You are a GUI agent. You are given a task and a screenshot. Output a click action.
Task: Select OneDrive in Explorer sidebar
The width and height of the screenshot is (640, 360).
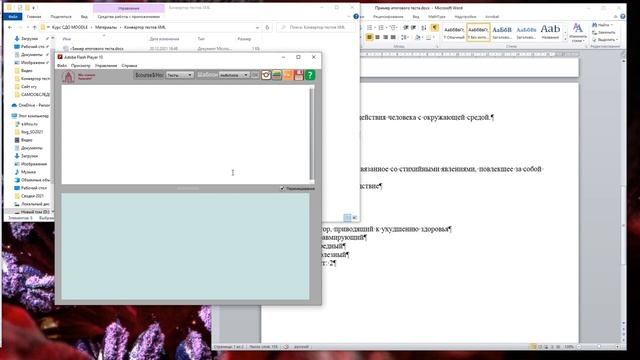31,105
